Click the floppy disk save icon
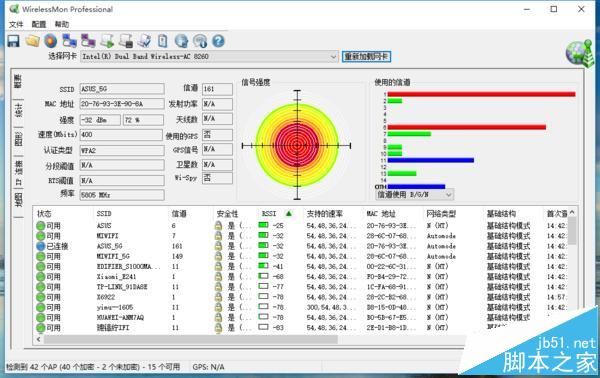Viewport: 600px width, 378px height. click(x=13, y=41)
